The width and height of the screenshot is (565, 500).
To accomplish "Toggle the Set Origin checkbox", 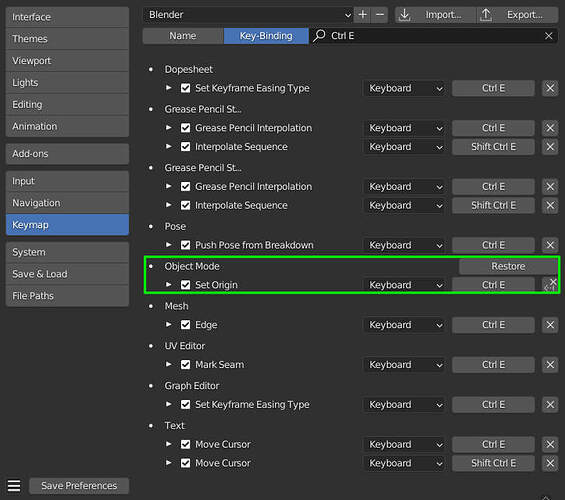I will pos(186,285).
